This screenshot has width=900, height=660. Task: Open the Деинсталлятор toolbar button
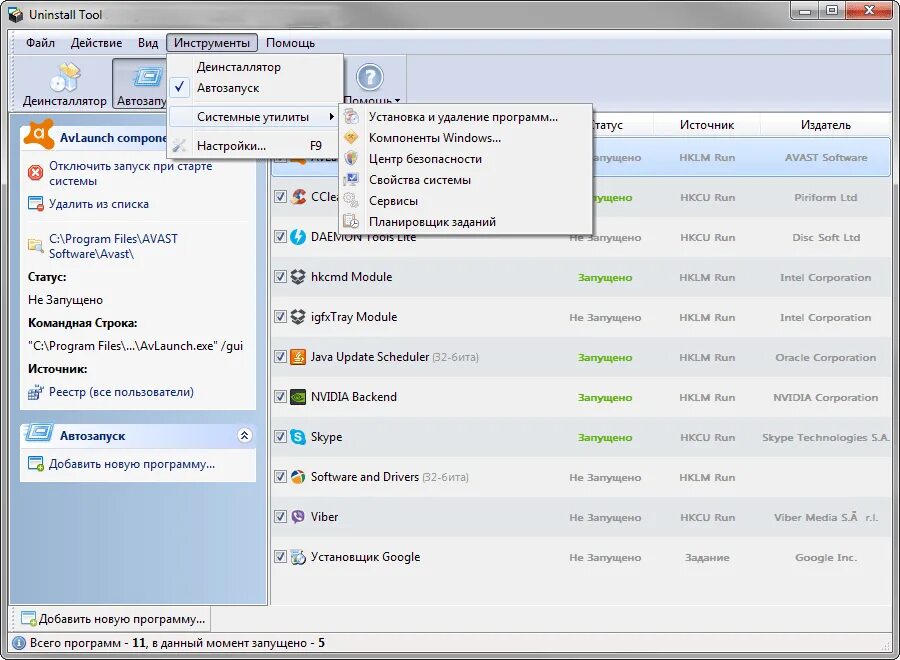(x=64, y=84)
